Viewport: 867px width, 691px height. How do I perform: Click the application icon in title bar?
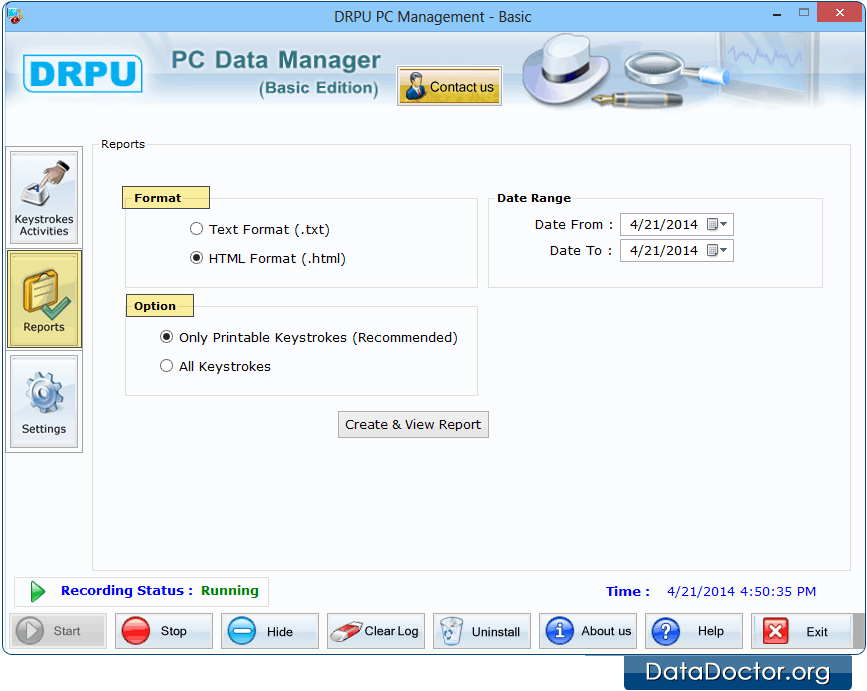pyautogui.click(x=14, y=16)
